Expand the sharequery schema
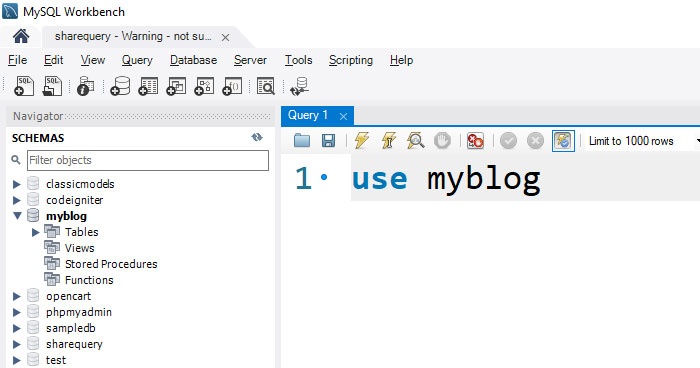700x368 pixels. pos(17,344)
